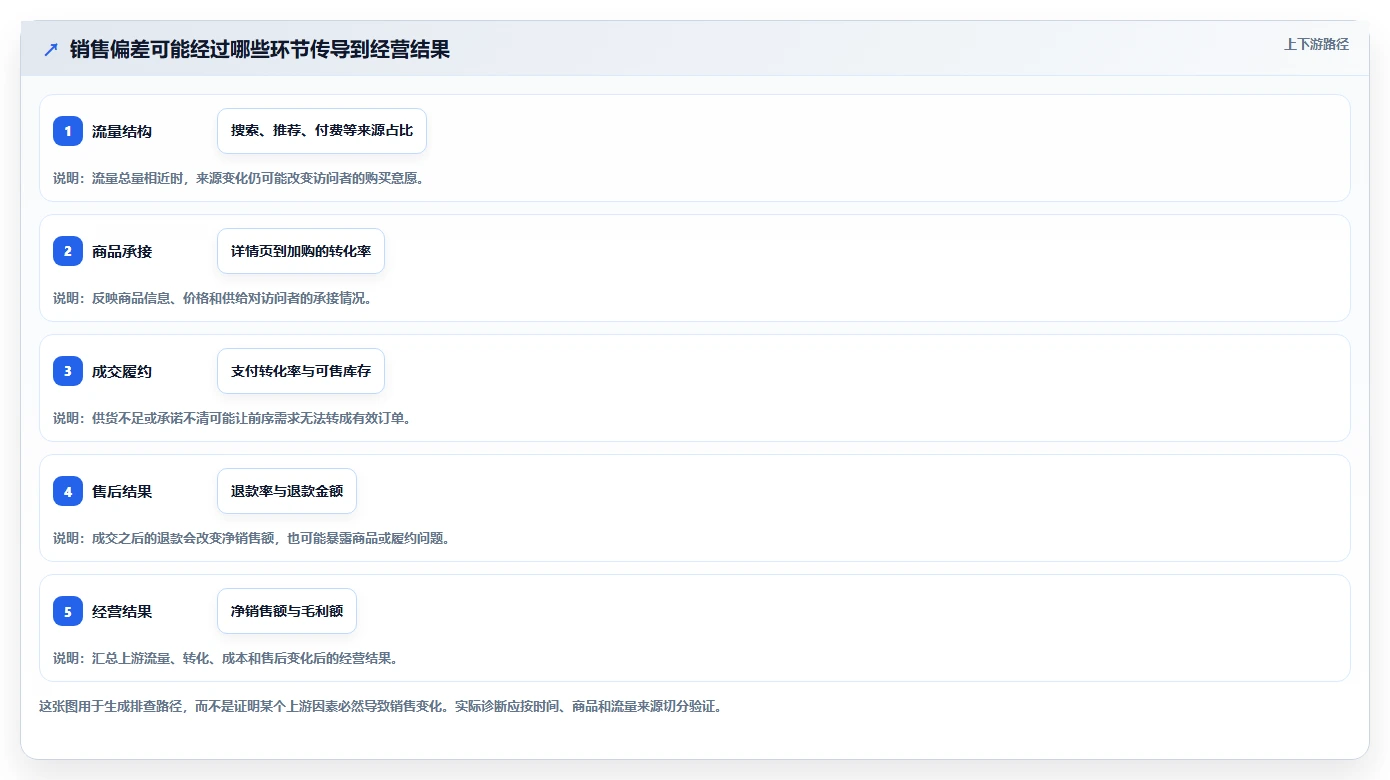Click step number badge 2 for 商品承接
Screen dimensions: 1390x780
(x=68, y=251)
